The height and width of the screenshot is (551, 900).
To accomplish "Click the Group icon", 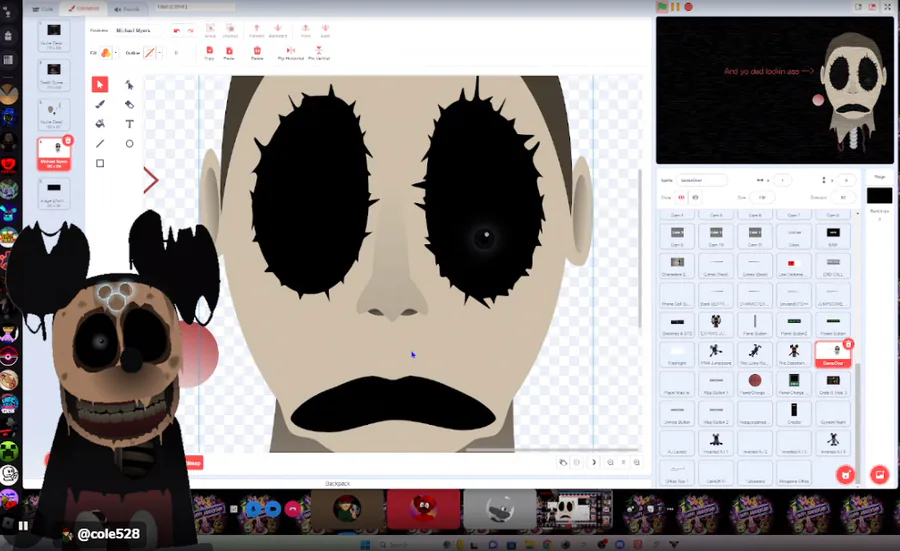I will click(210, 30).
